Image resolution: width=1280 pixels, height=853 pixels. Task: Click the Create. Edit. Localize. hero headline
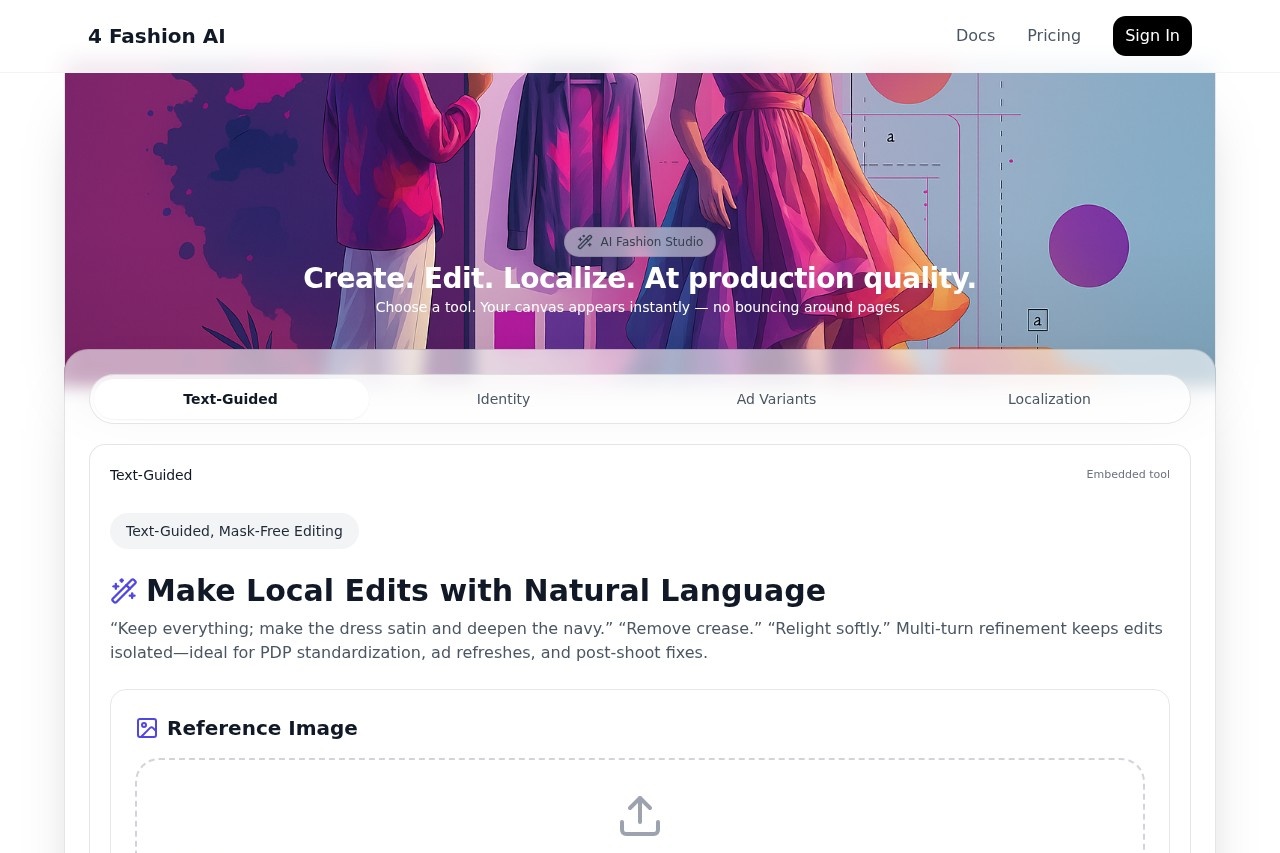(x=639, y=278)
